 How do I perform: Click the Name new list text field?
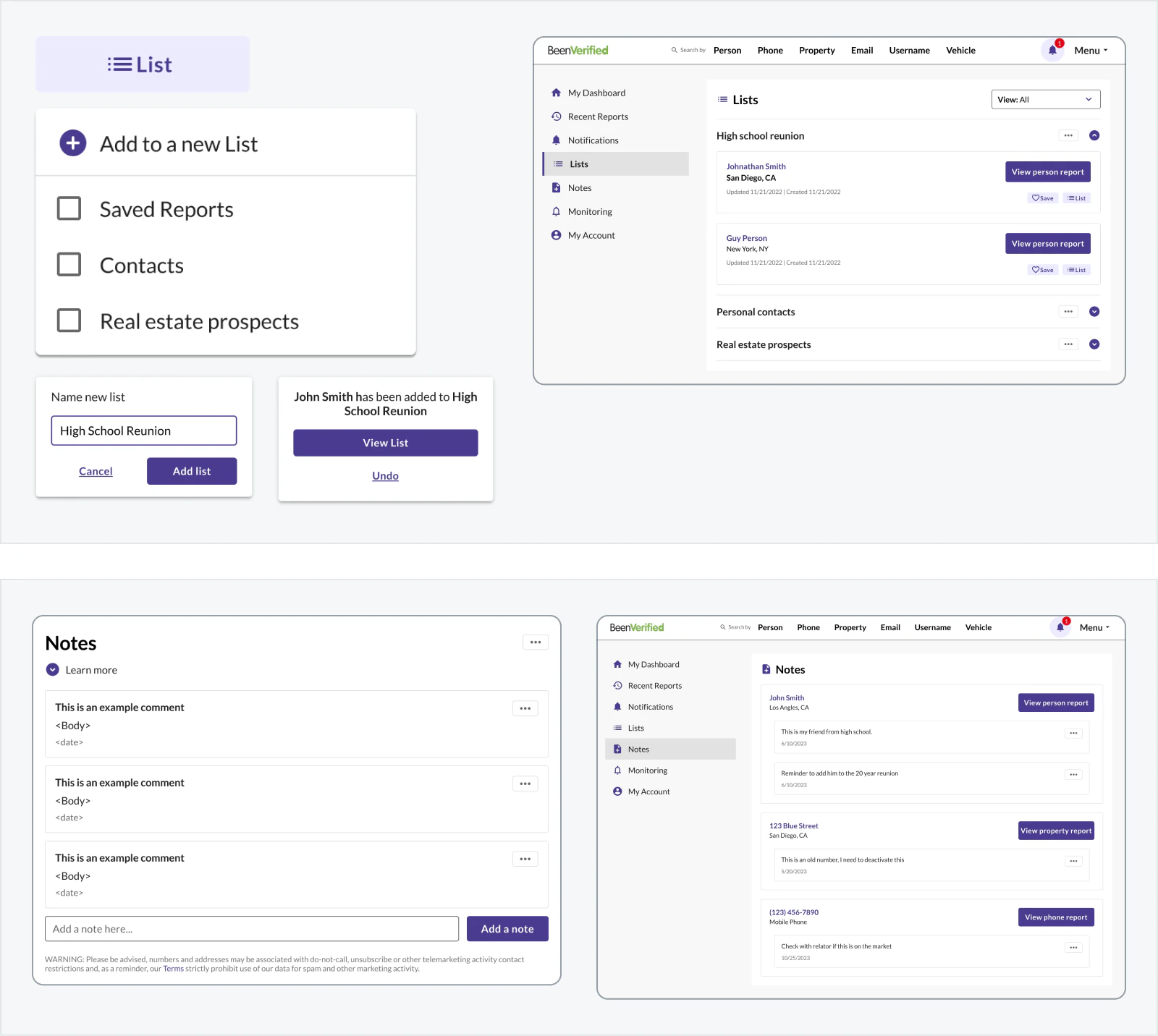[144, 430]
